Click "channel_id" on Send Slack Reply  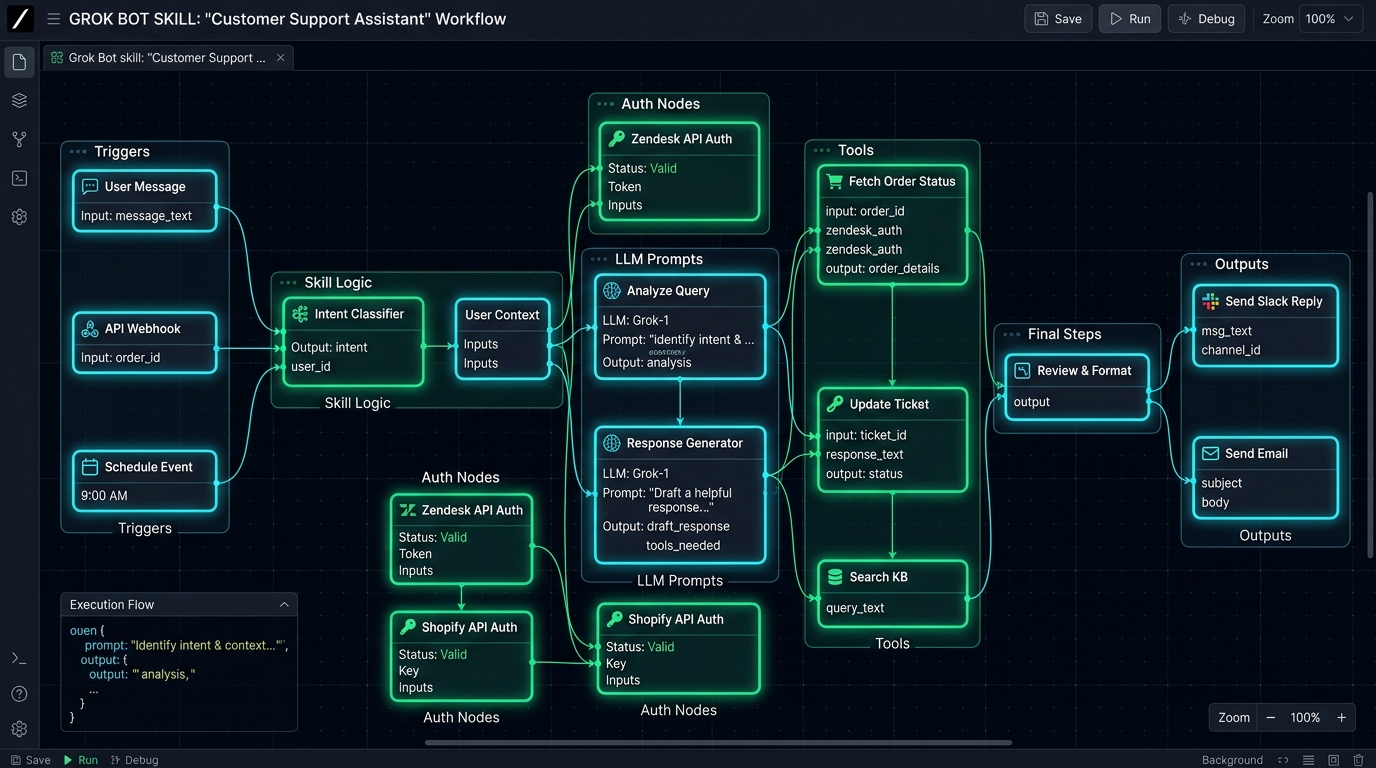pos(1231,350)
